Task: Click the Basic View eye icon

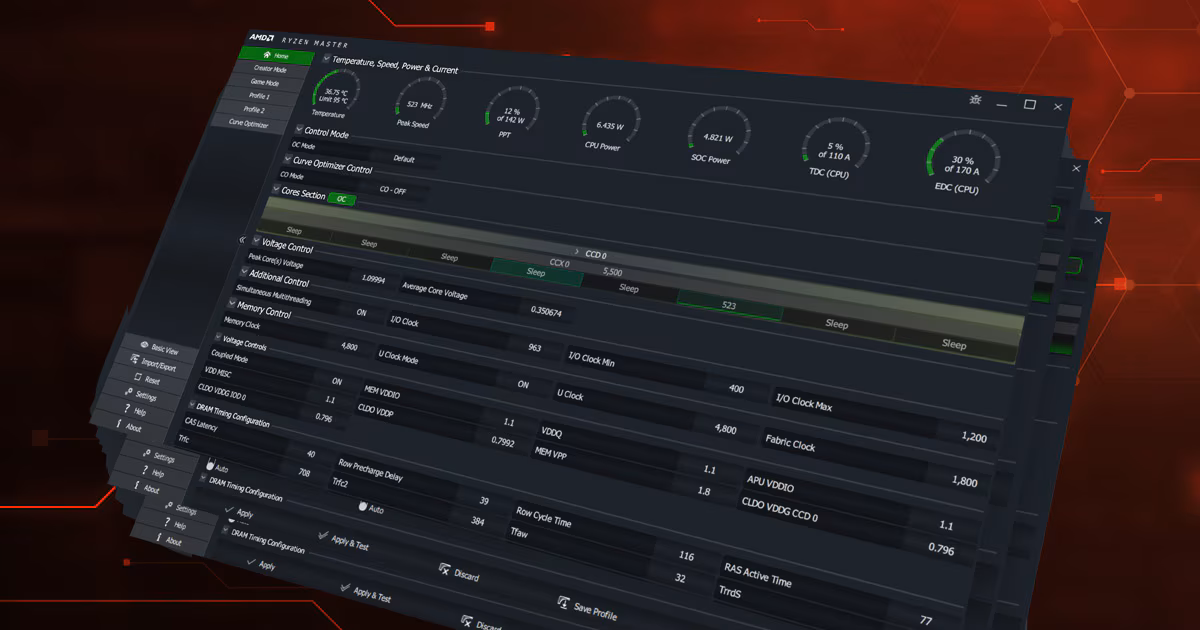Action: [144, 345]
